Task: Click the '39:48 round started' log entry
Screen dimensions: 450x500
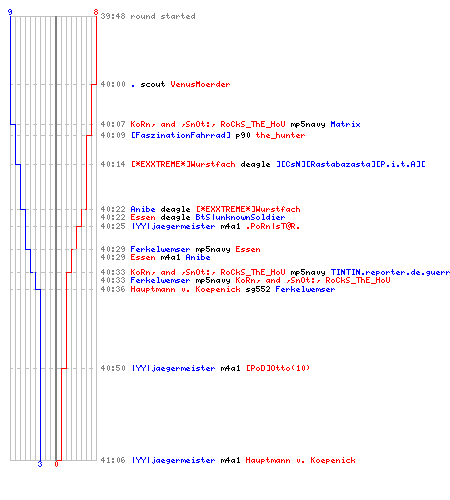Action: [x=148, y=16]
